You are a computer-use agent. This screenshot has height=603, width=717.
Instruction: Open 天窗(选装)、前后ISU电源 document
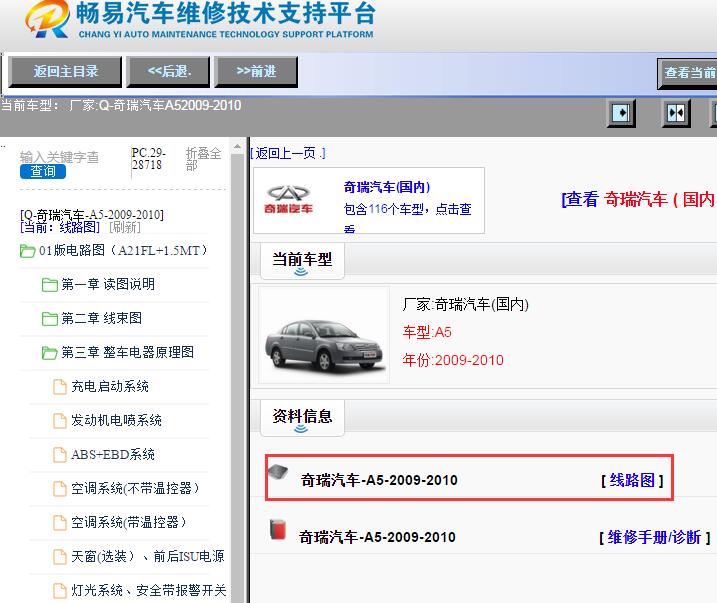pos(148,556)
